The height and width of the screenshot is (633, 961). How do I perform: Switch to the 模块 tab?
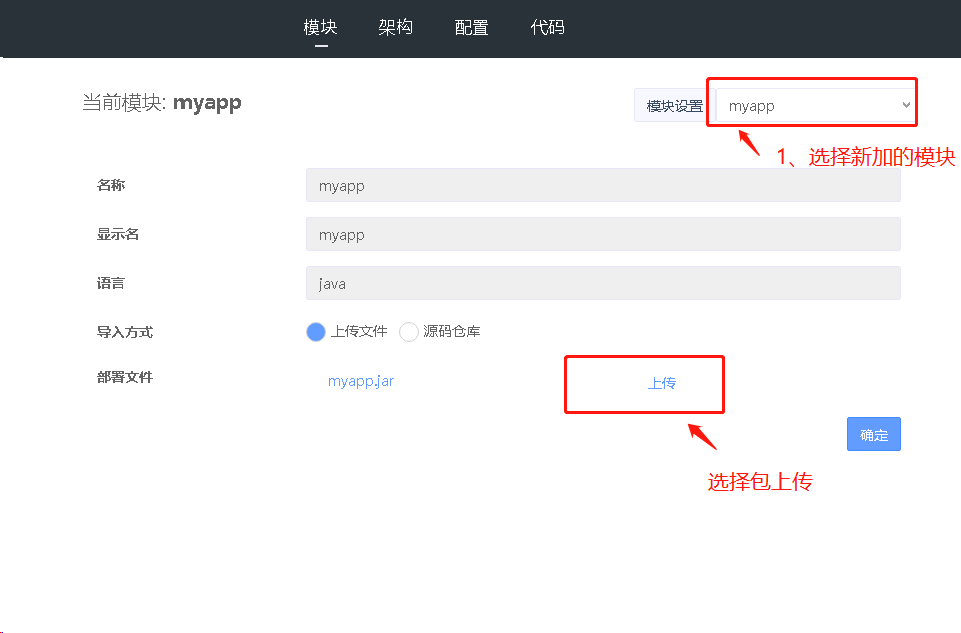click(320, 27)
